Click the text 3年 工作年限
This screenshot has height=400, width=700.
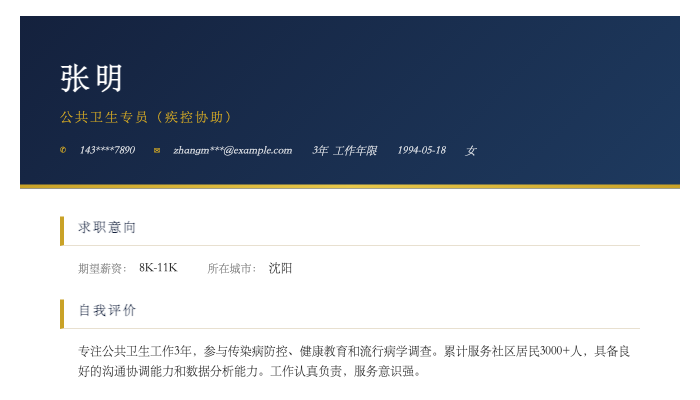344,150
